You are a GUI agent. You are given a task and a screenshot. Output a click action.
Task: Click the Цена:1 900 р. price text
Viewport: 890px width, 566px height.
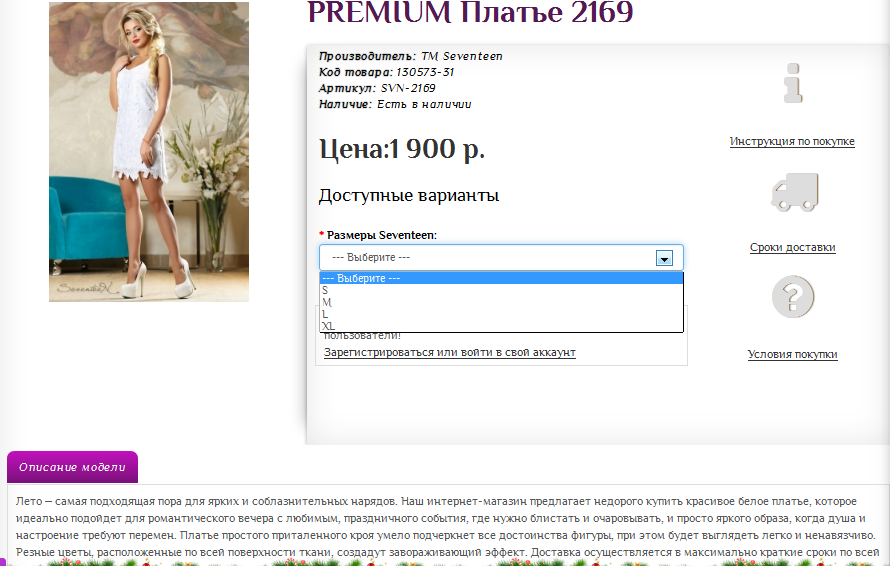coord(402,149)
